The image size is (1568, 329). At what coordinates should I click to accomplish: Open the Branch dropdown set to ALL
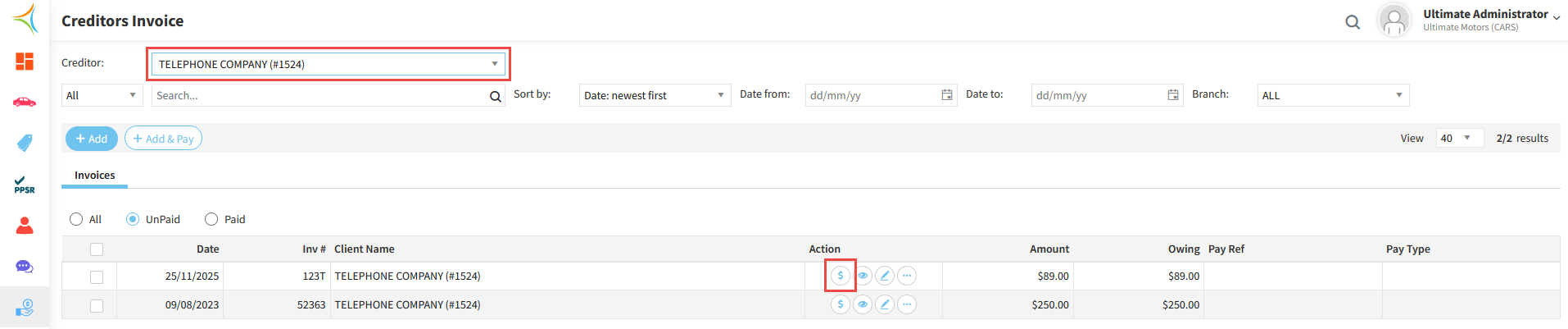point(1333,95)
